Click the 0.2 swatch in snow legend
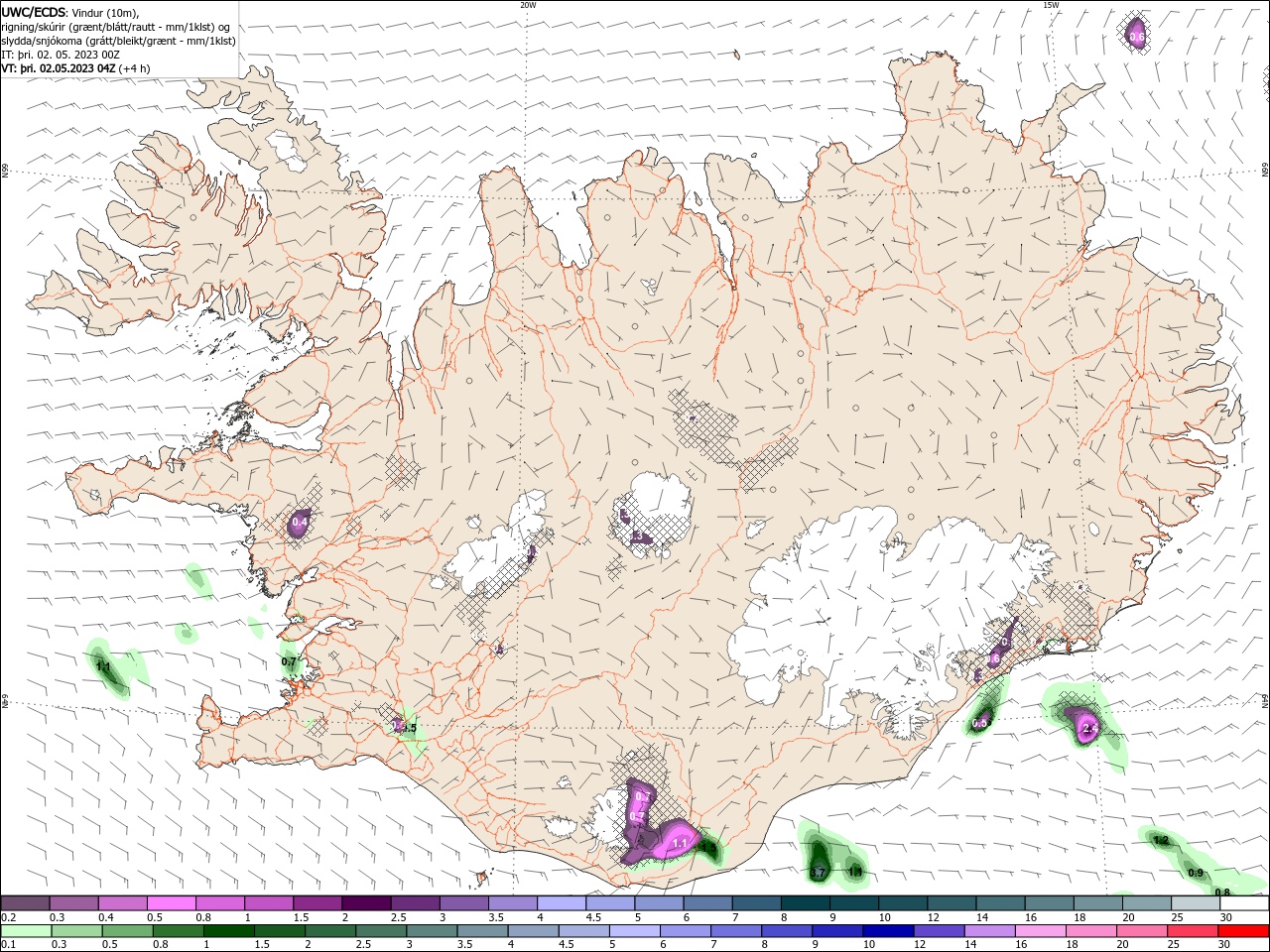The width and height of the screenshot is (1270, 952). coord(25,902)
